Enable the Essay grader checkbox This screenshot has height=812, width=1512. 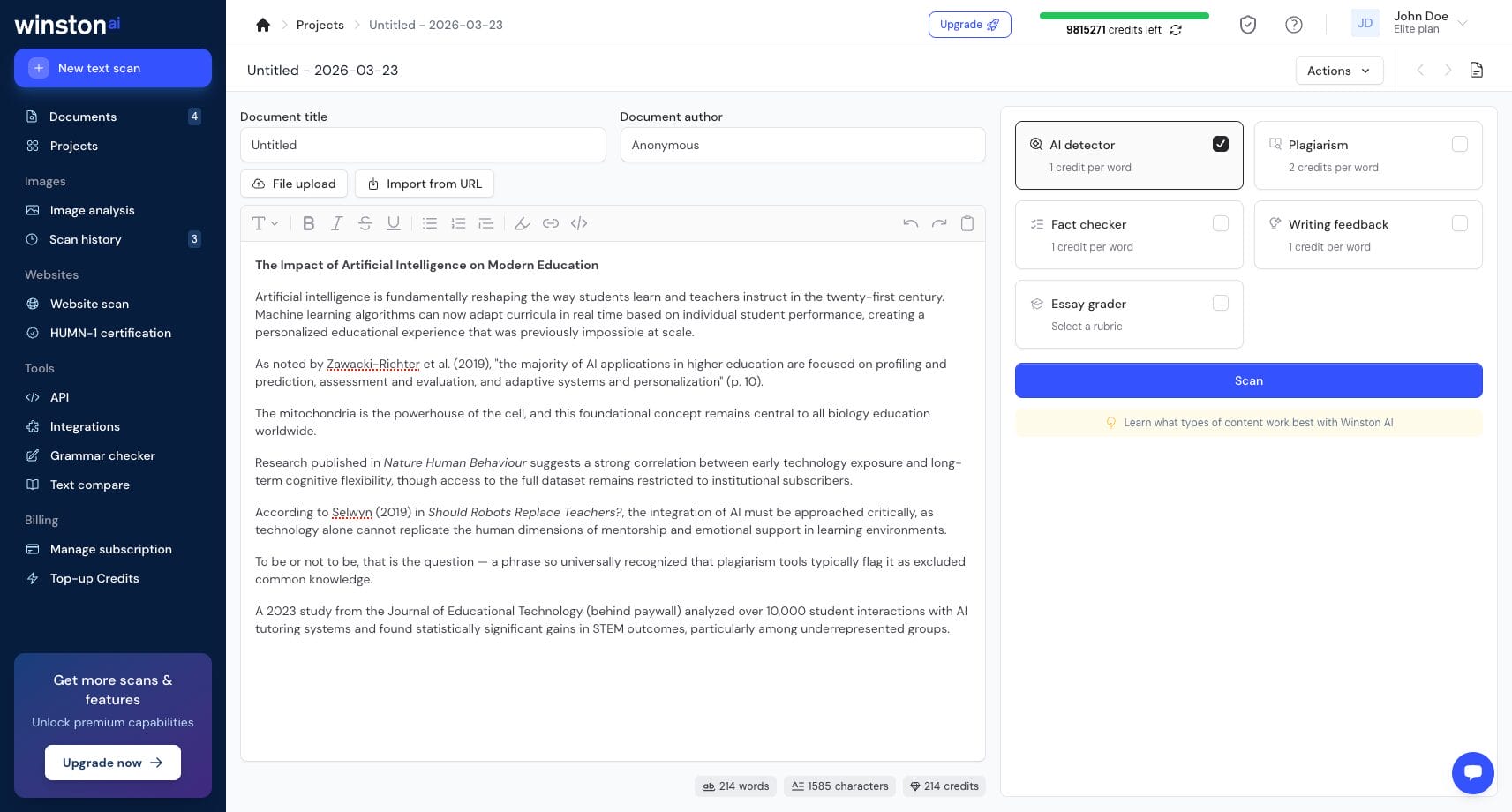coord(1221,303)
